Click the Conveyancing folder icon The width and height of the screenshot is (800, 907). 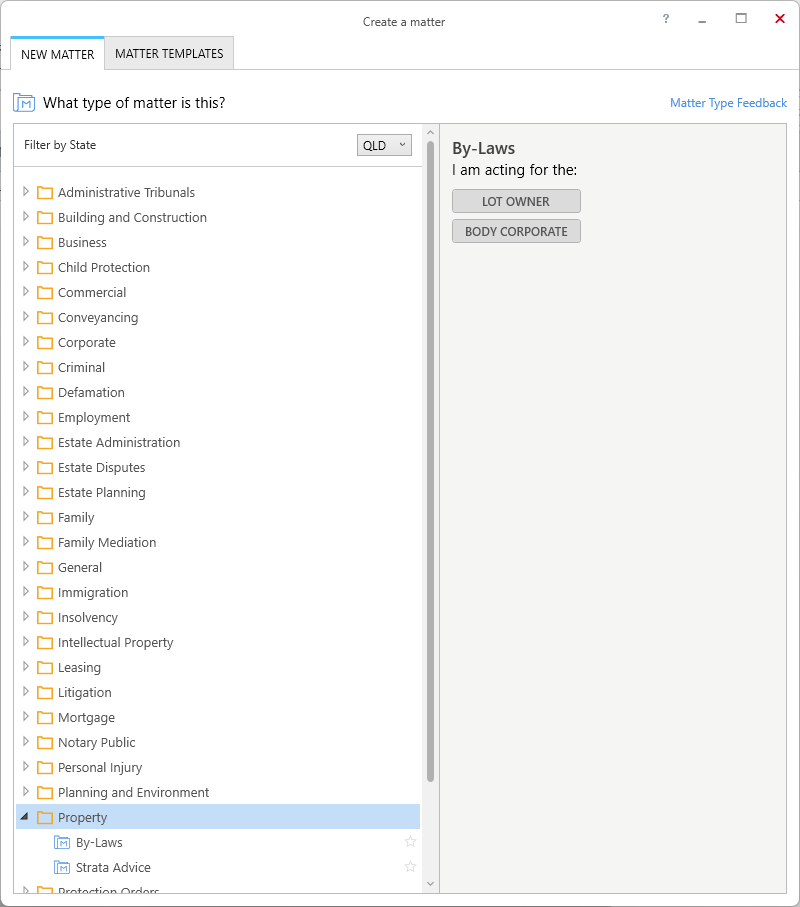(45, 317)
